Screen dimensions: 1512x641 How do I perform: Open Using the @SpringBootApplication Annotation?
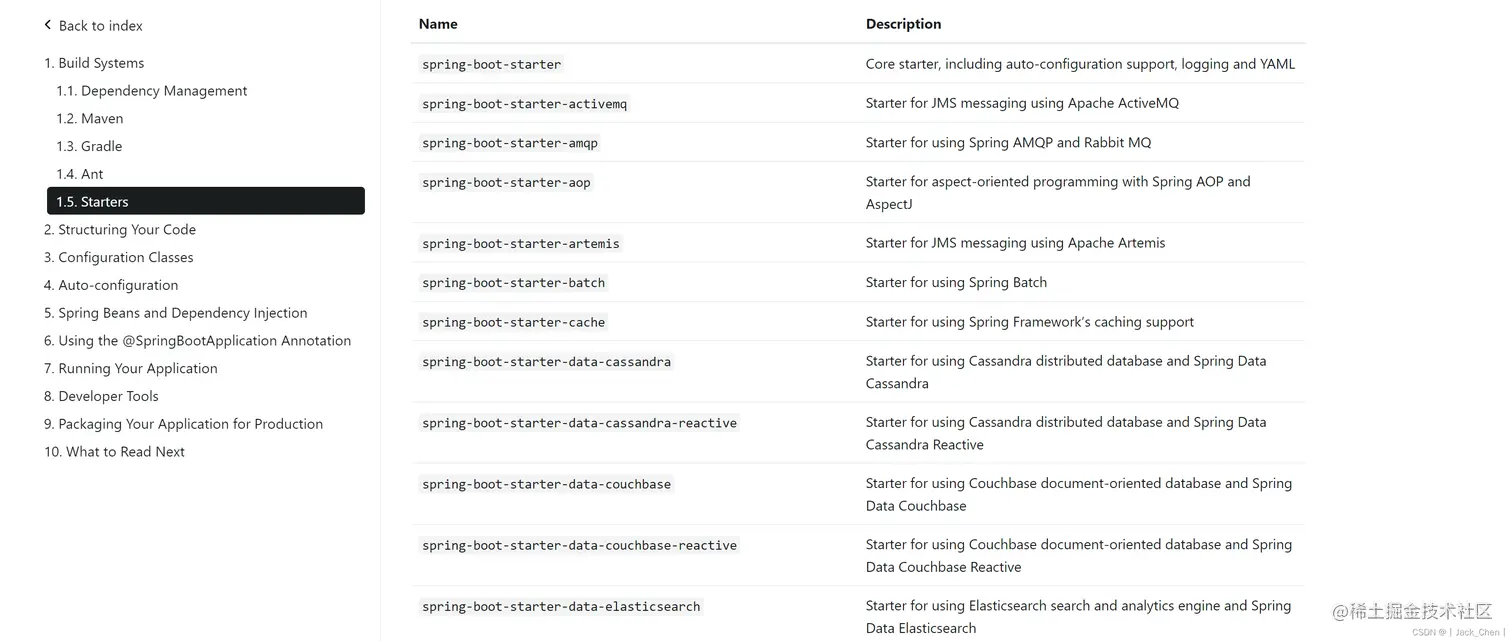[x=197, y=341]
